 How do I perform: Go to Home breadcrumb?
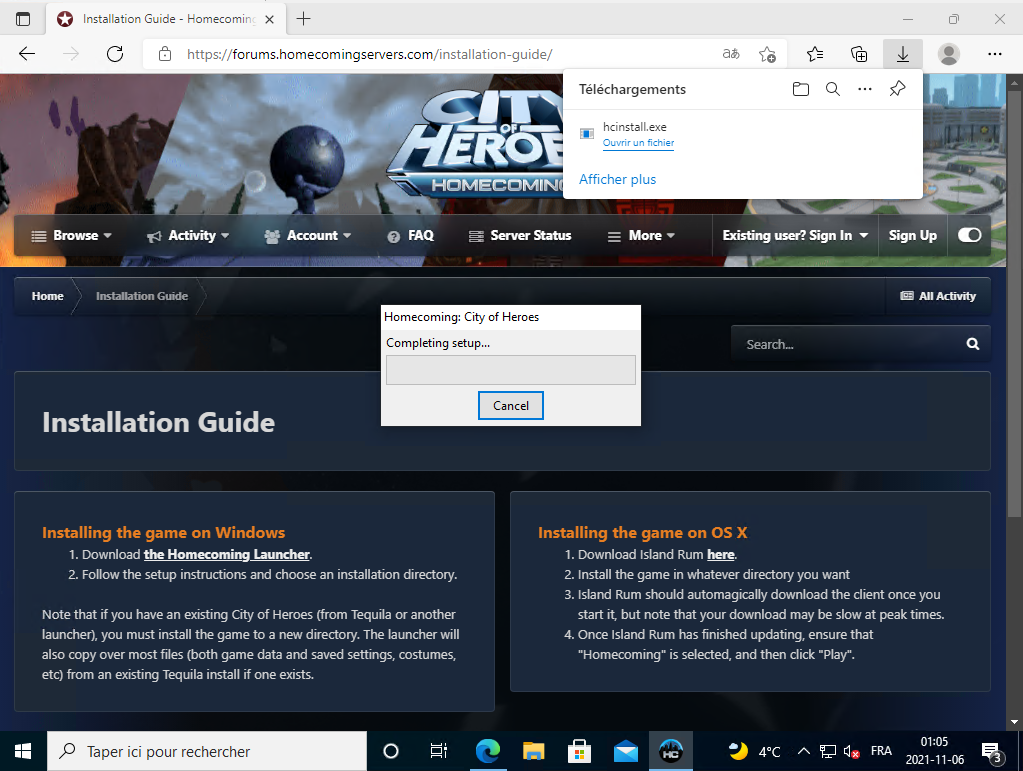pos(48,296)
